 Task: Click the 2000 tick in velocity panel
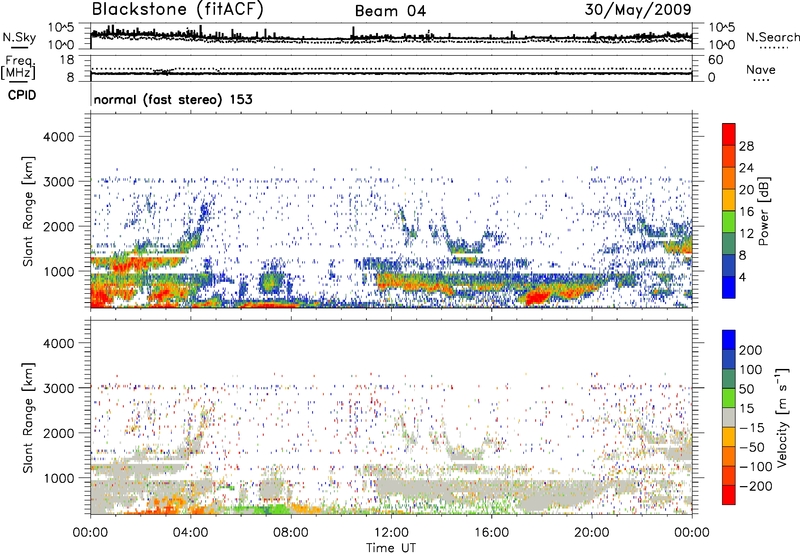(59, 433)
